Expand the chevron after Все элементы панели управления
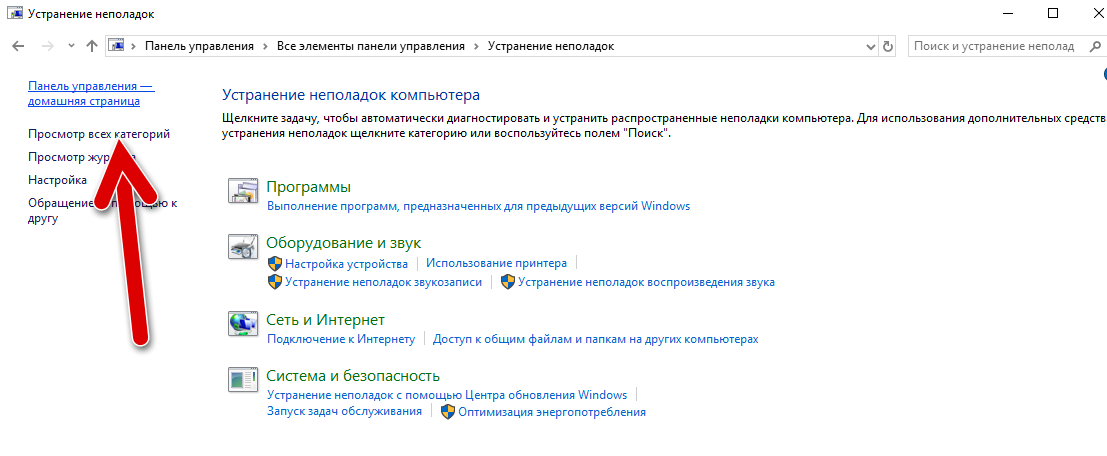Viewport: 1107px width, 456px height. (477, 46)
